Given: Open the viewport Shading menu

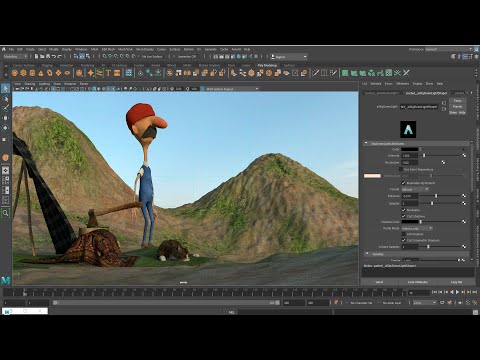Looking at the screenshot, I should coord(30,84).
